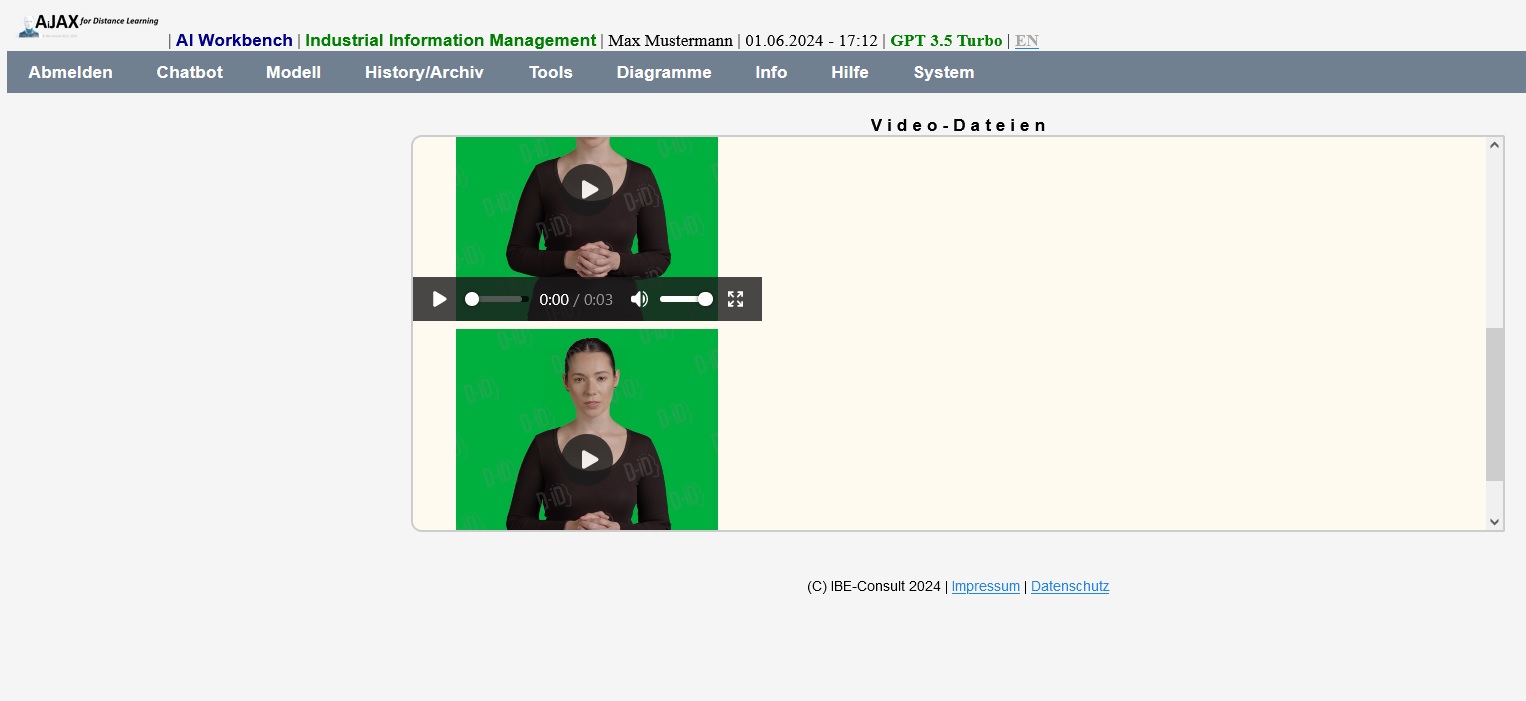This screenshot has width=1526, height=701.
Task: Click the vertical scrollbar thumb in video list
Action: [x=1494, y=404]
